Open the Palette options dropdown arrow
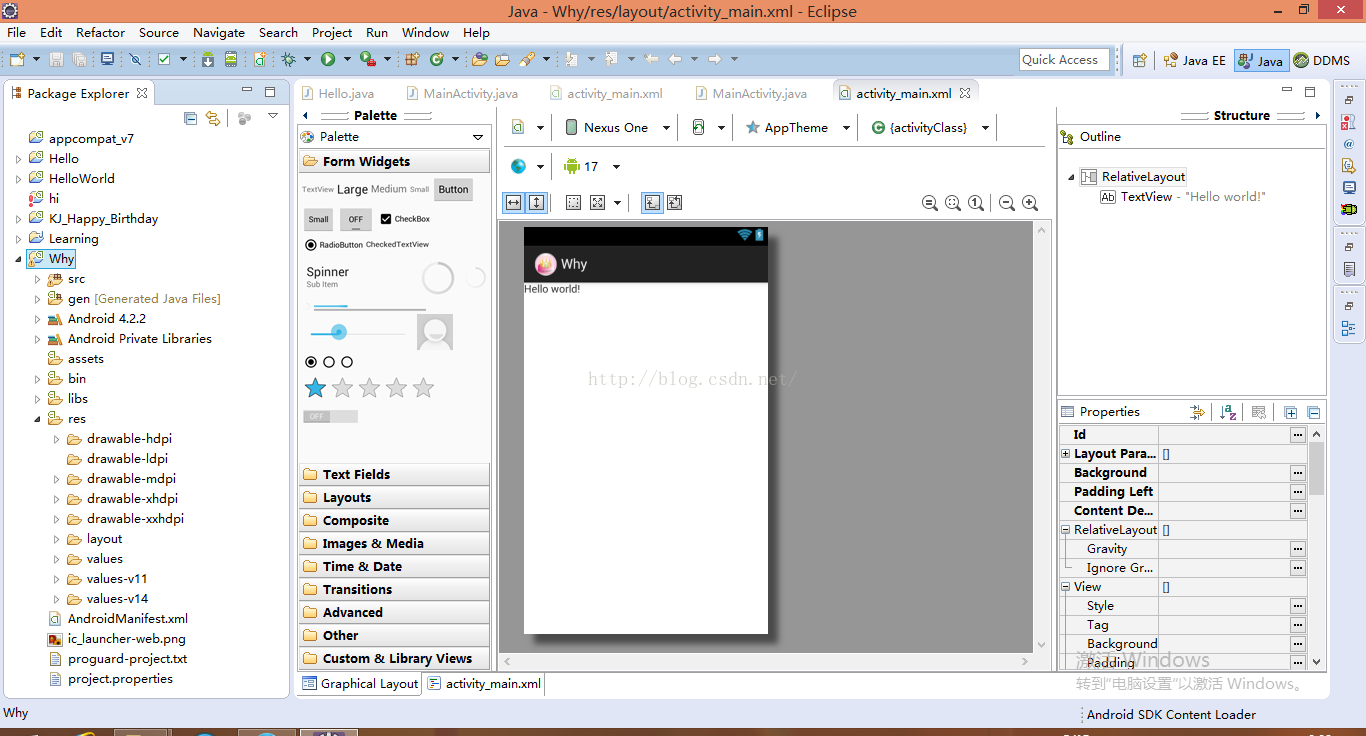The image size is (1366, 736). tap(478, 137)
